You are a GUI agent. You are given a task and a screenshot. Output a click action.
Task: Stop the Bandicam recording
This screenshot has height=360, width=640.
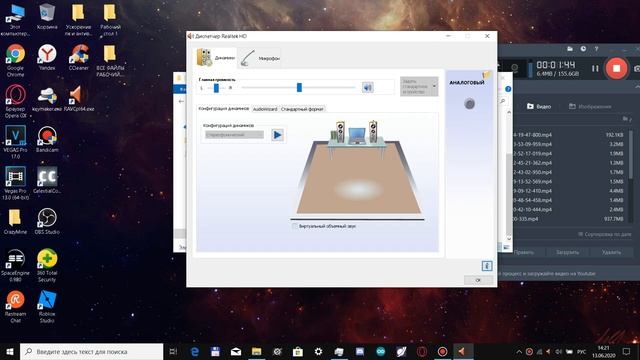[x=616, y=68]
